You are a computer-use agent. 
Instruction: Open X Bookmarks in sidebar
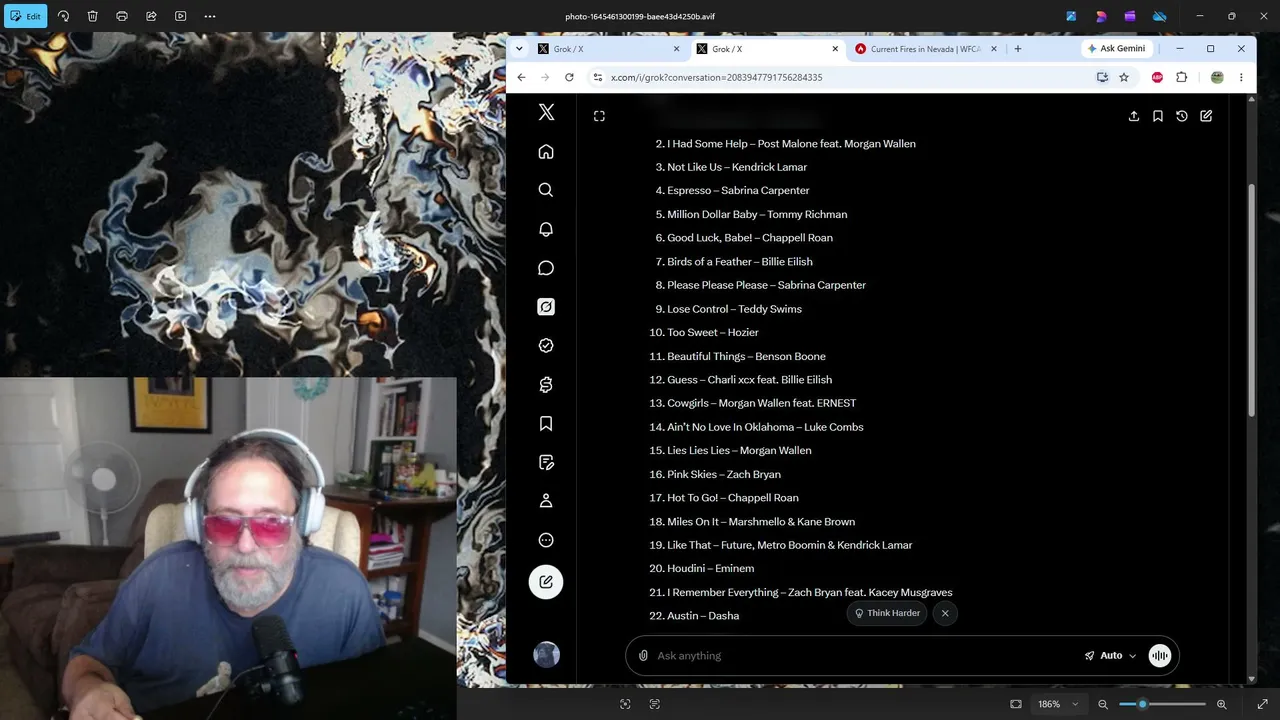[x=546, y=423]
